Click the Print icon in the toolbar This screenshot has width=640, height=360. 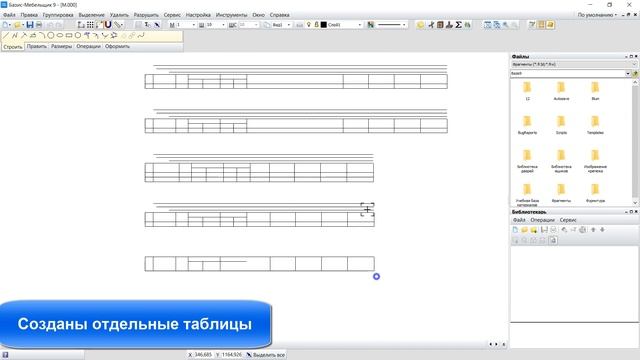(39, 25)
